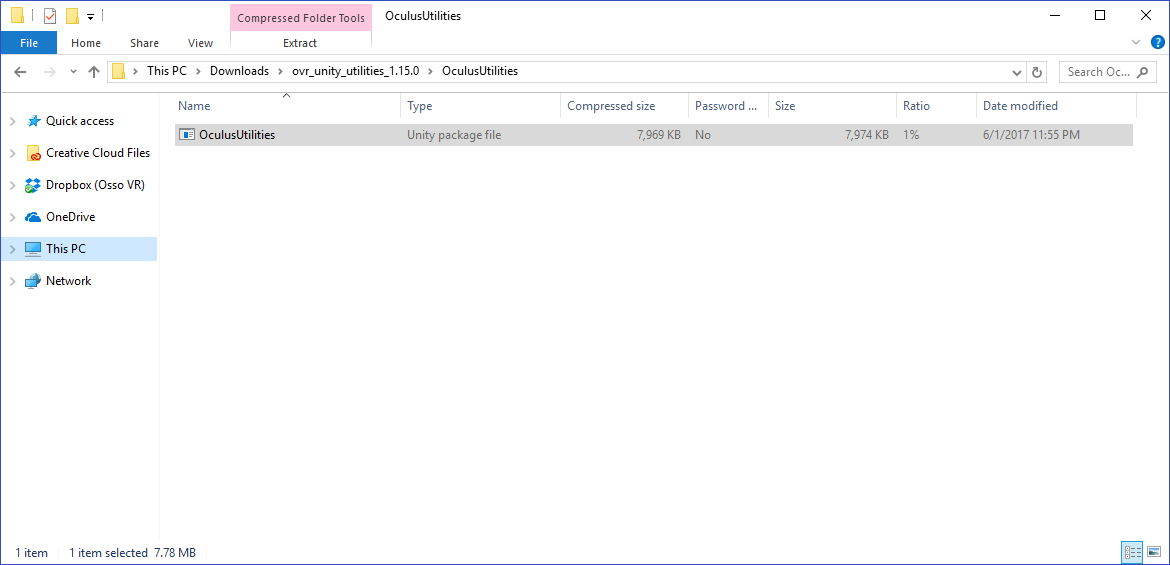Select Compressed Folder Tools contextual tab
Screen dimensions: 1170x565
(x=301, y=18)
